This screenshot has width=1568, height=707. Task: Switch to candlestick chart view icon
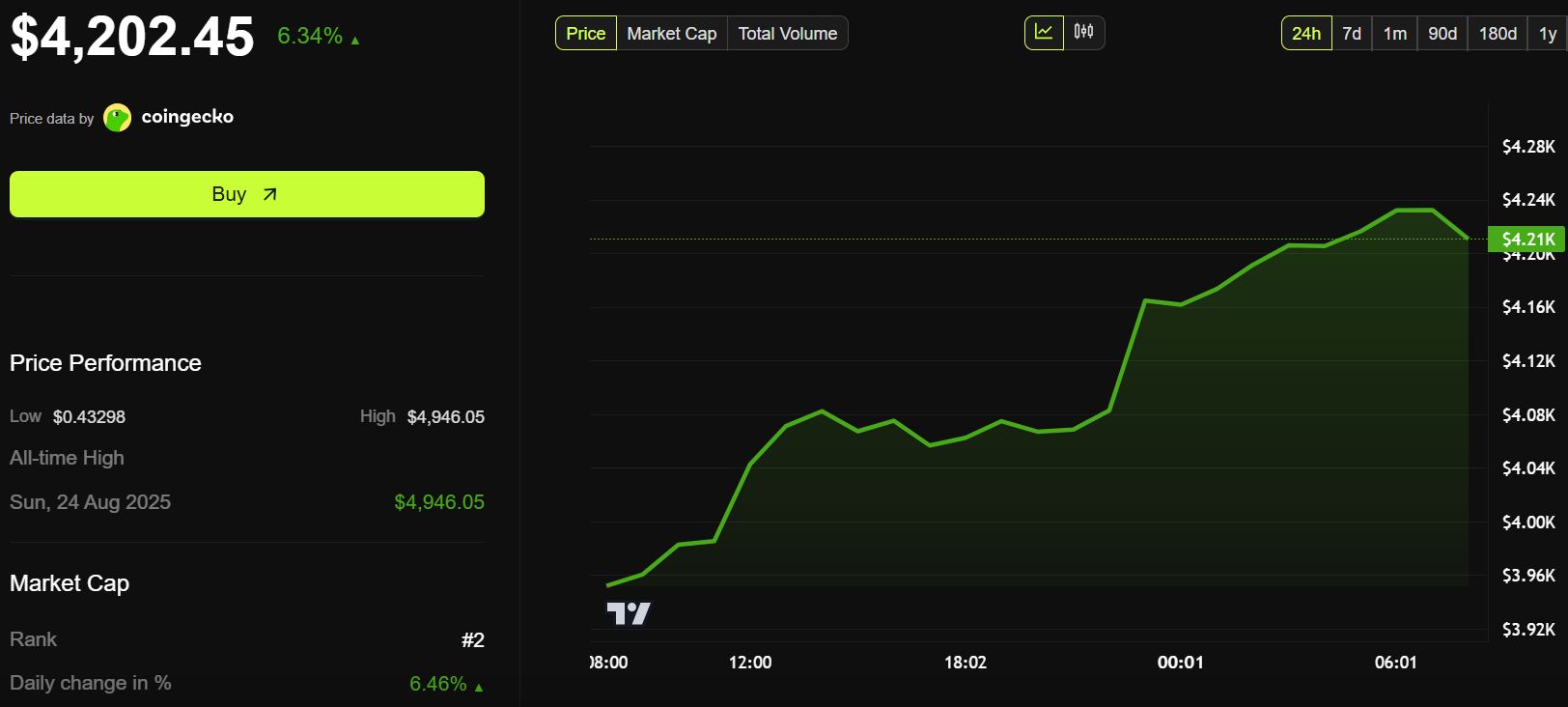click(x=1084, y=33)
